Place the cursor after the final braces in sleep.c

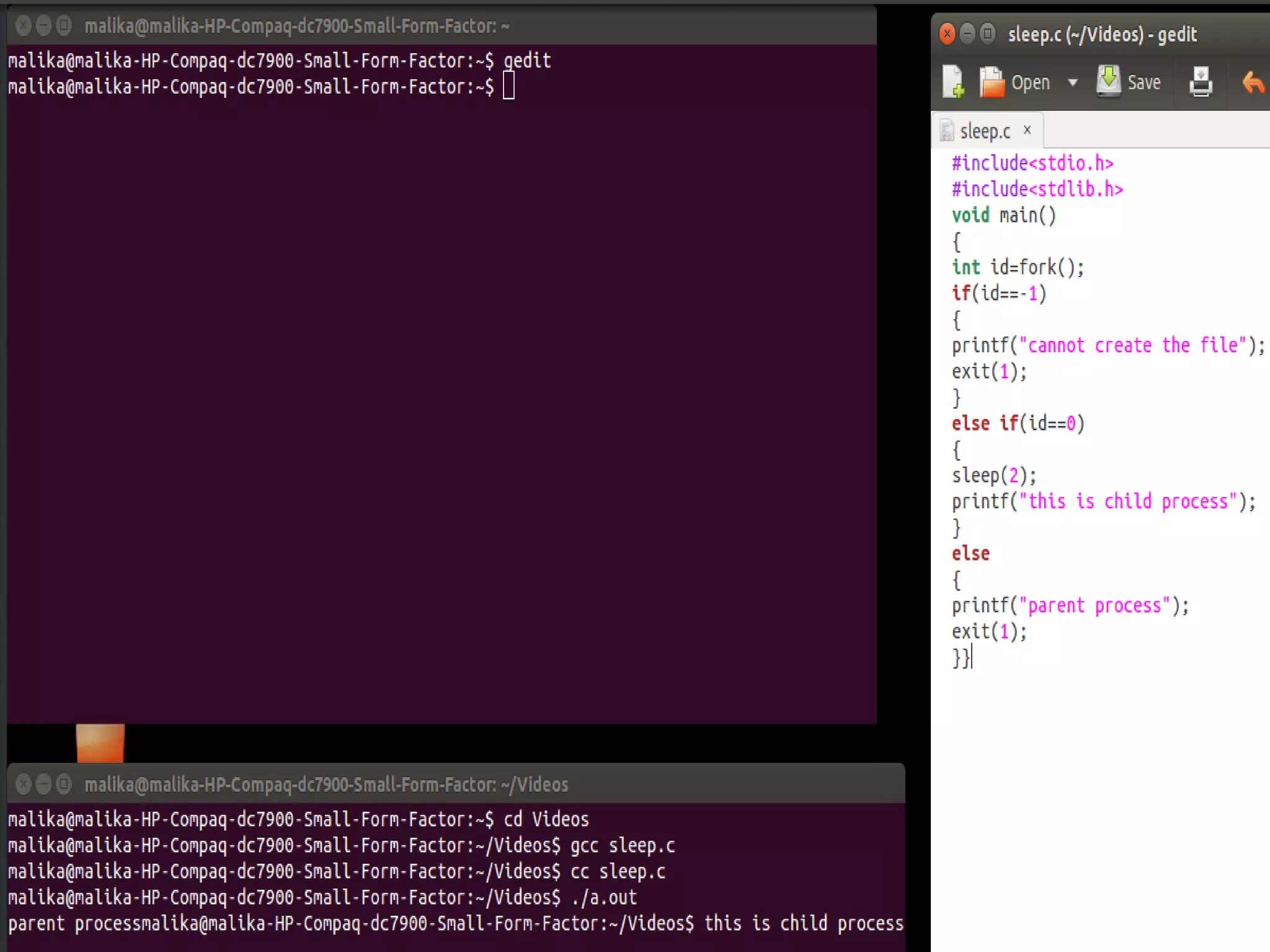pos(972,658)
